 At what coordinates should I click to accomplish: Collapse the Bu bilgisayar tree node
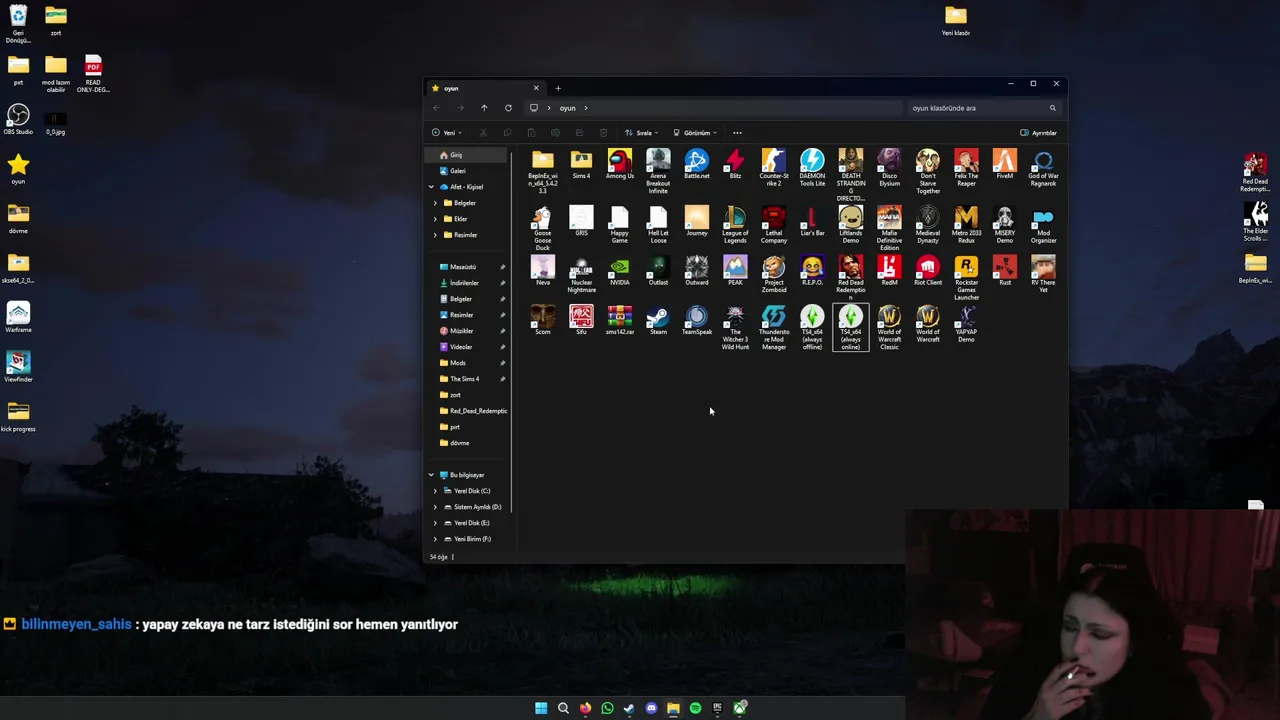tap(431, 475)
